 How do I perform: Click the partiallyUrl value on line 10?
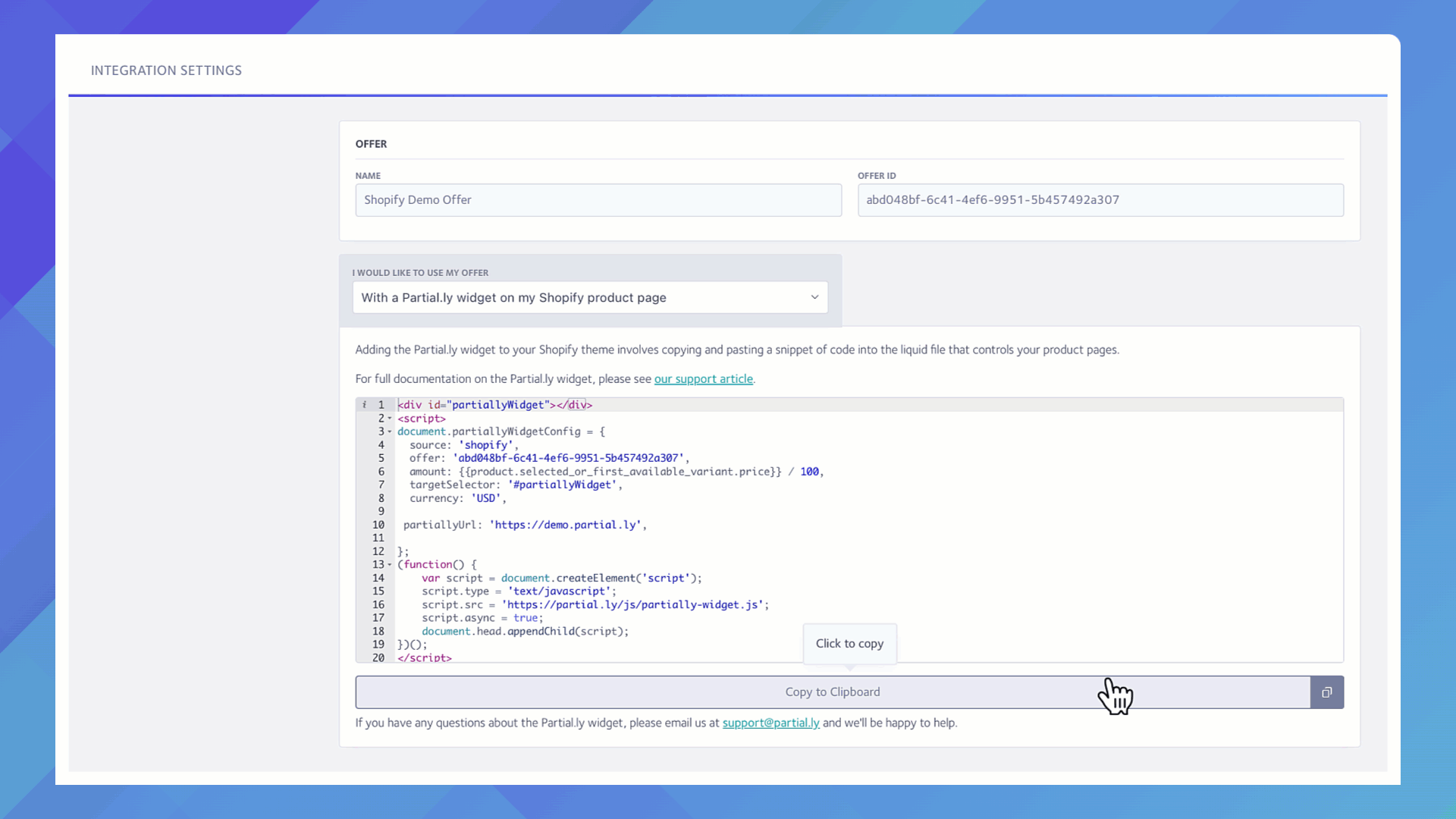click(567, 524)
